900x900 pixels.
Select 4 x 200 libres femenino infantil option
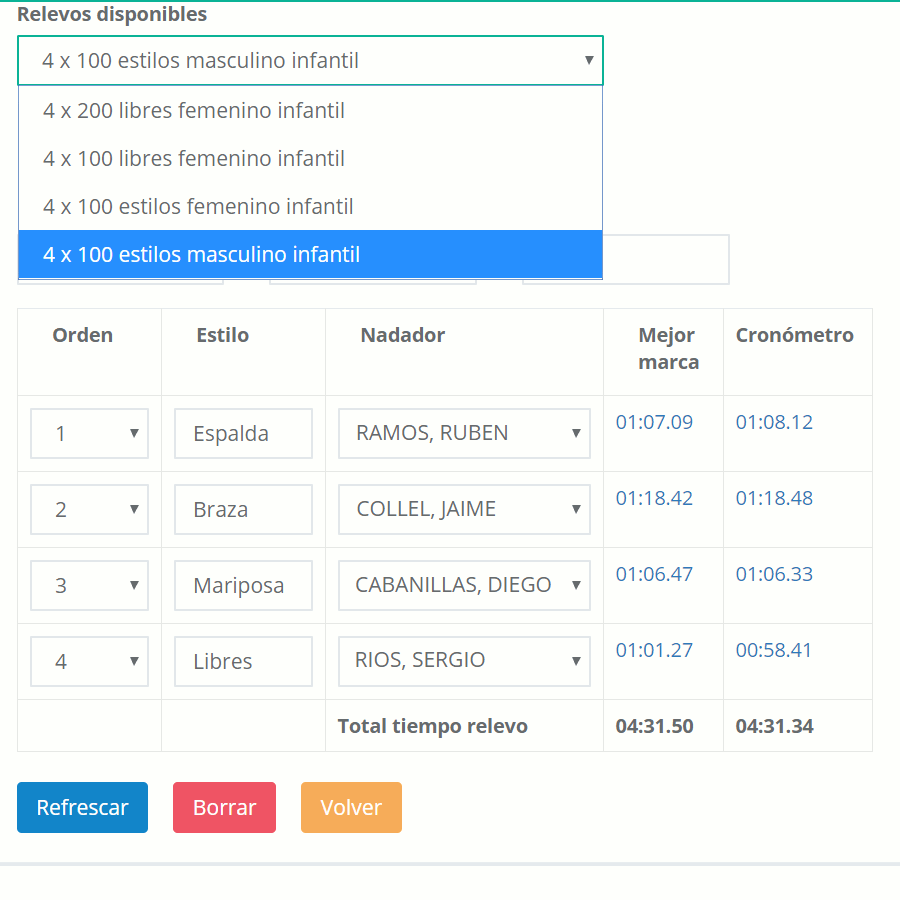[x=311, y=110]
